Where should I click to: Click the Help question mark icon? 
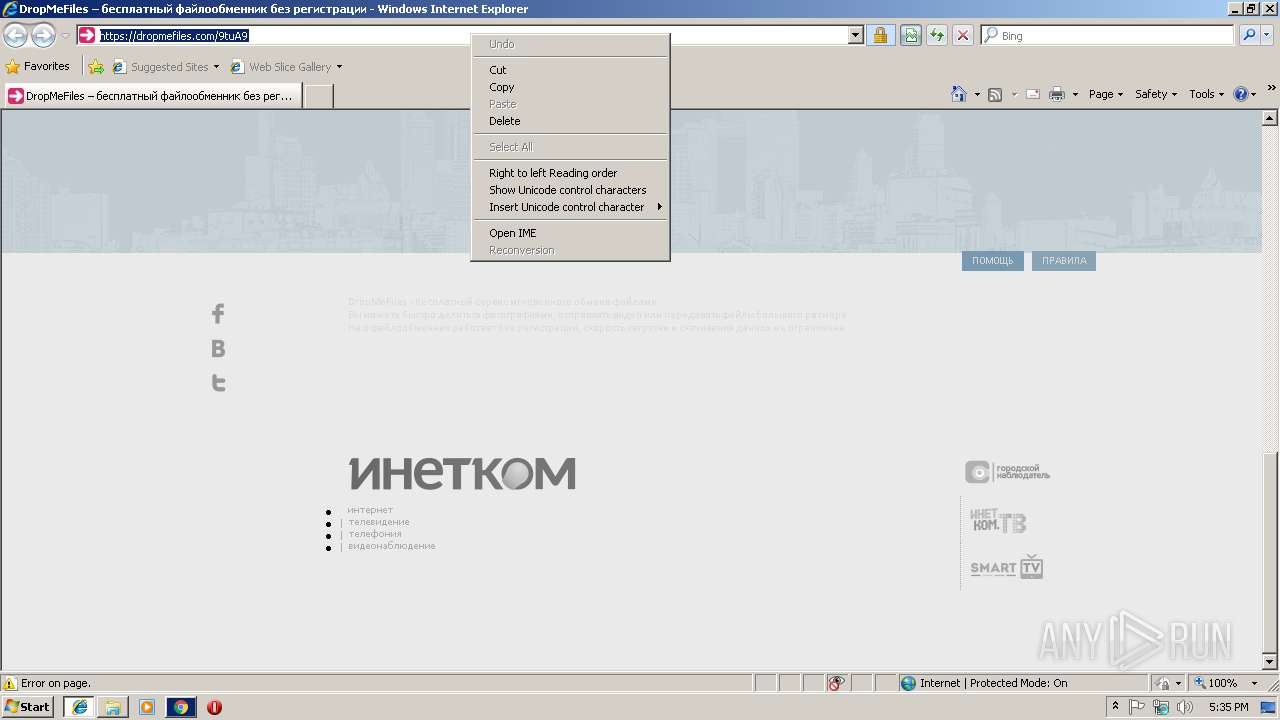point(1241,94)
